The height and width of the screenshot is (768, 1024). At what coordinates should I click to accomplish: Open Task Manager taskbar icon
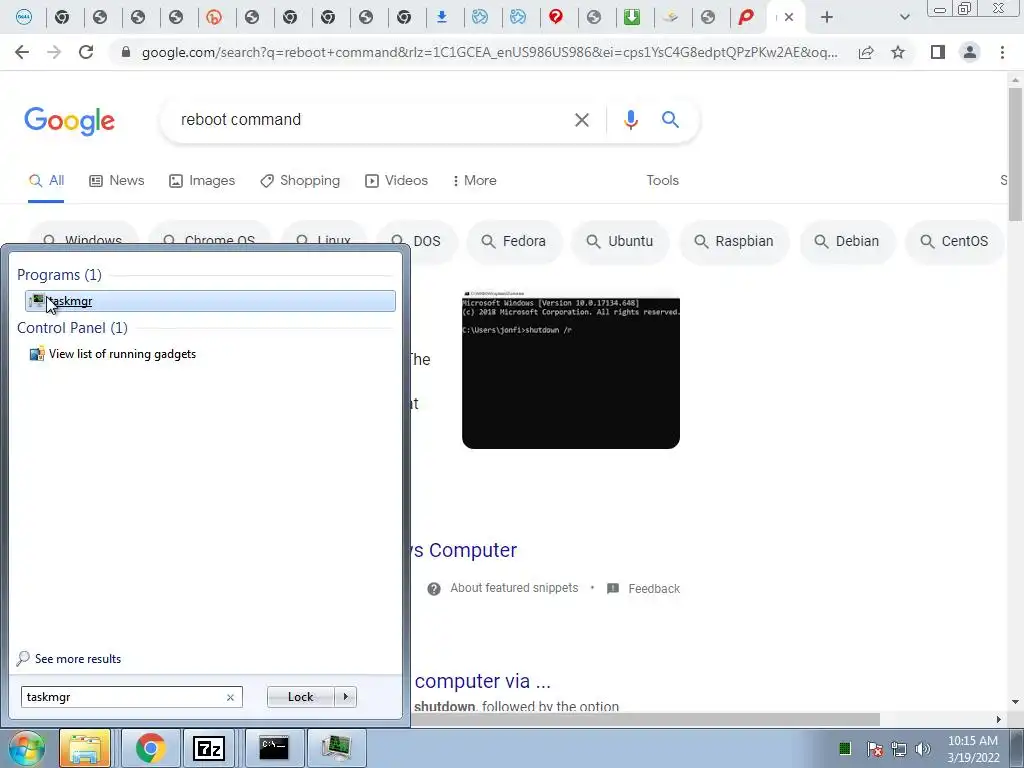[336, 748]
